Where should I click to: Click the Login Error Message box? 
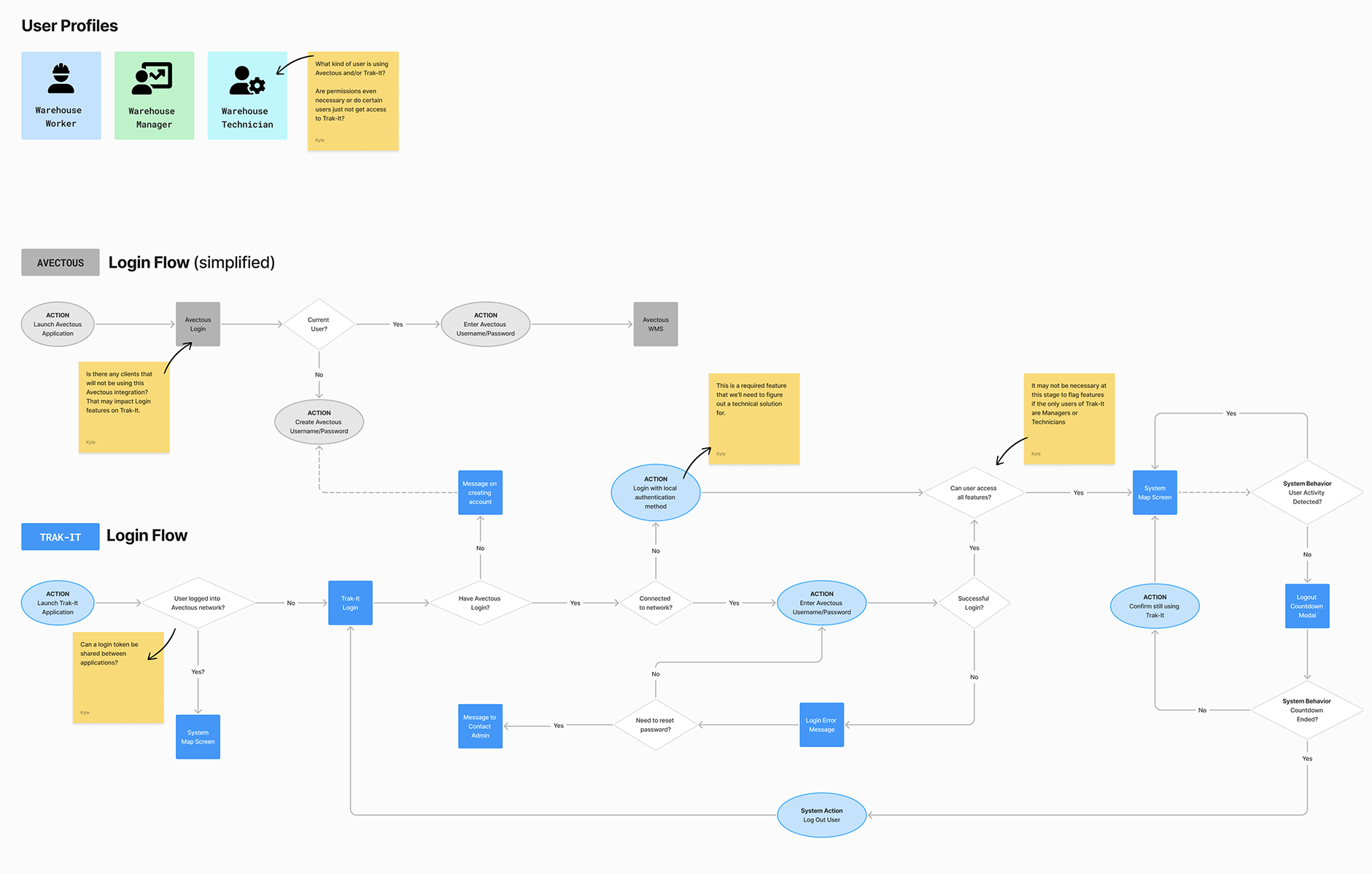point(821,724)
